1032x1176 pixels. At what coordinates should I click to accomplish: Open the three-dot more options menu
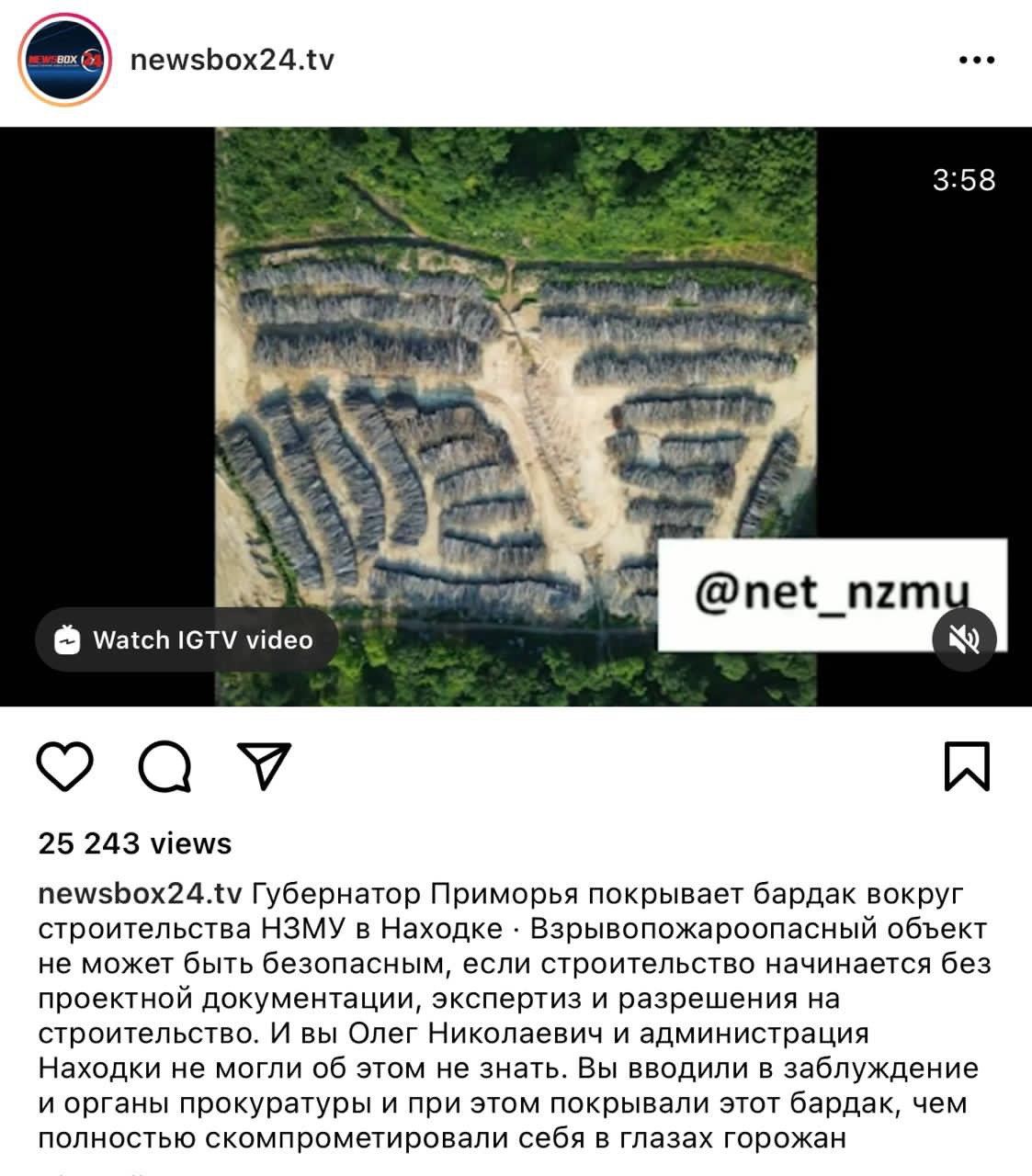click(976, 61)
